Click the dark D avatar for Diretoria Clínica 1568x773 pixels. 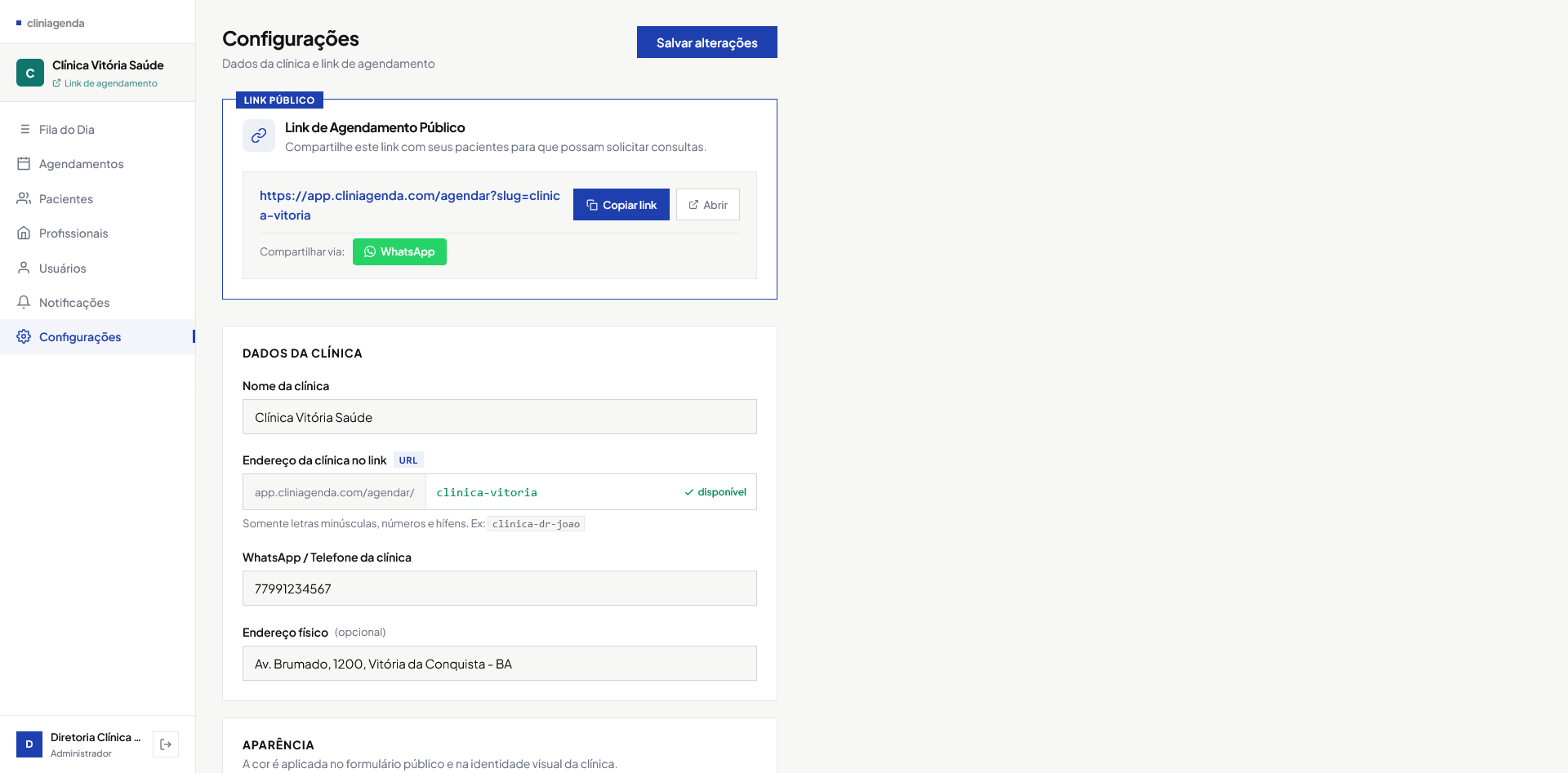tap(29, 744)
